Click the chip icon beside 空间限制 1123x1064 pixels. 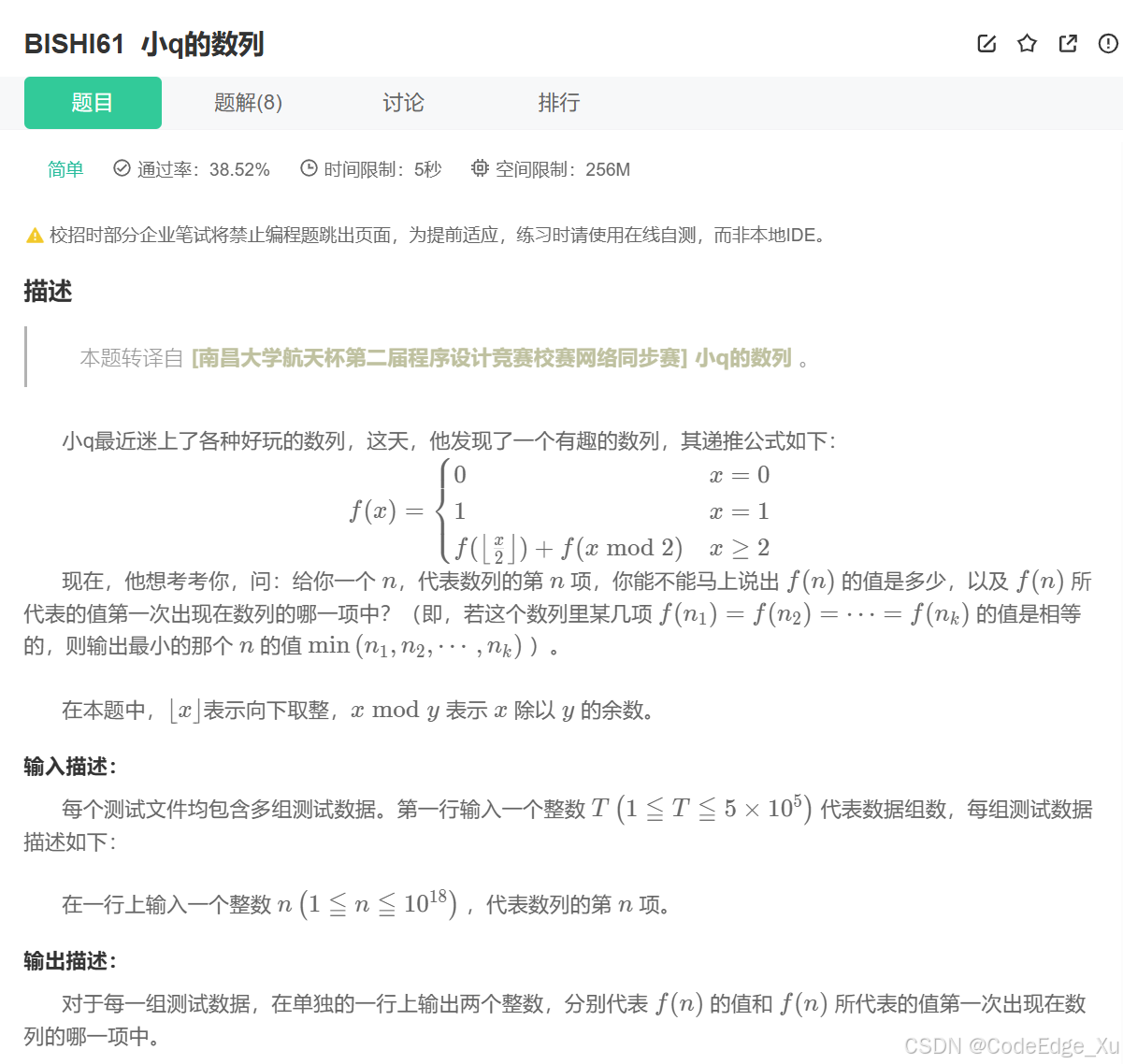pyautogui.click(x=480, y=169)
